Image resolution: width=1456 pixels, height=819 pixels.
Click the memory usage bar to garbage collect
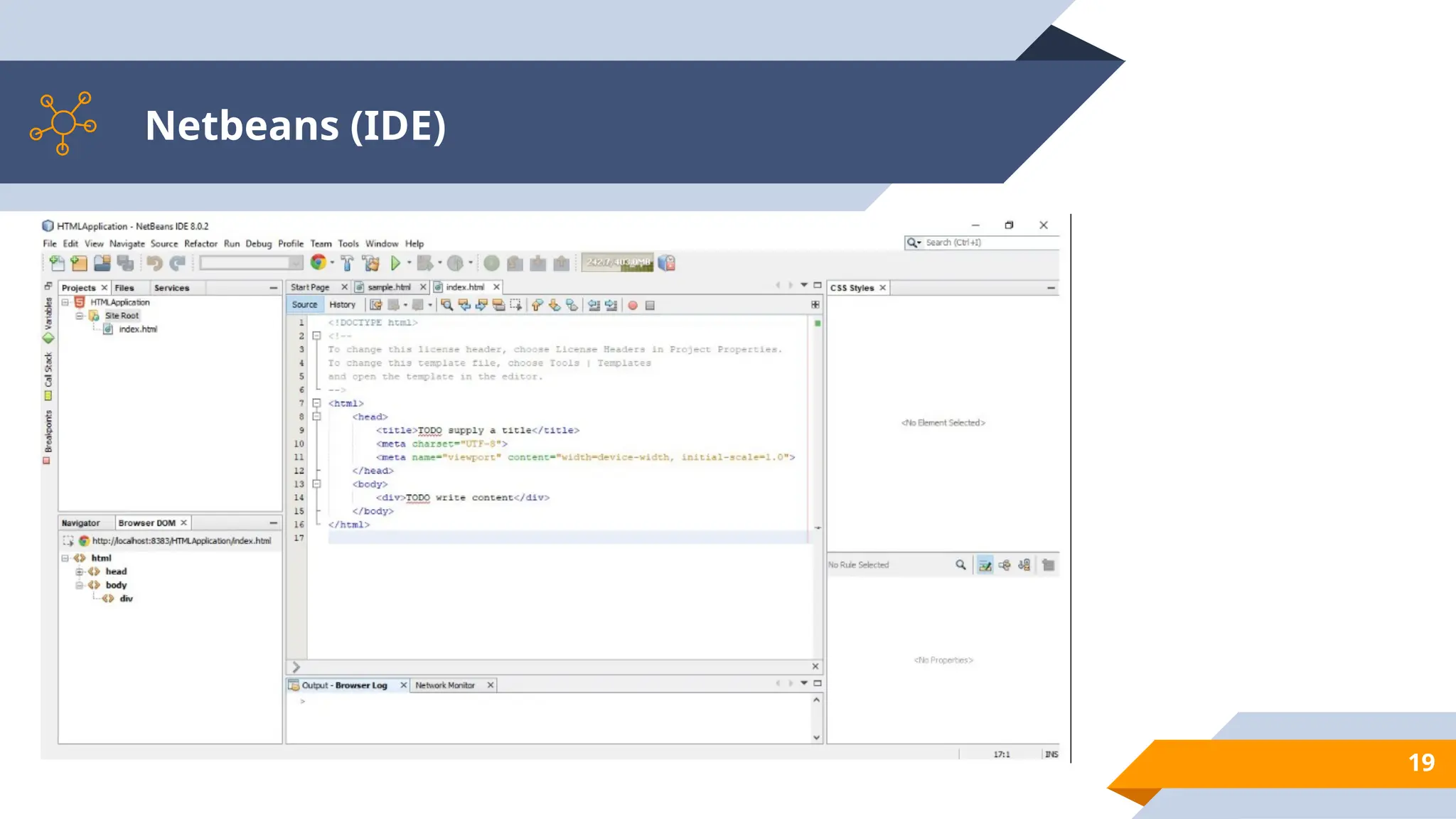618,262
